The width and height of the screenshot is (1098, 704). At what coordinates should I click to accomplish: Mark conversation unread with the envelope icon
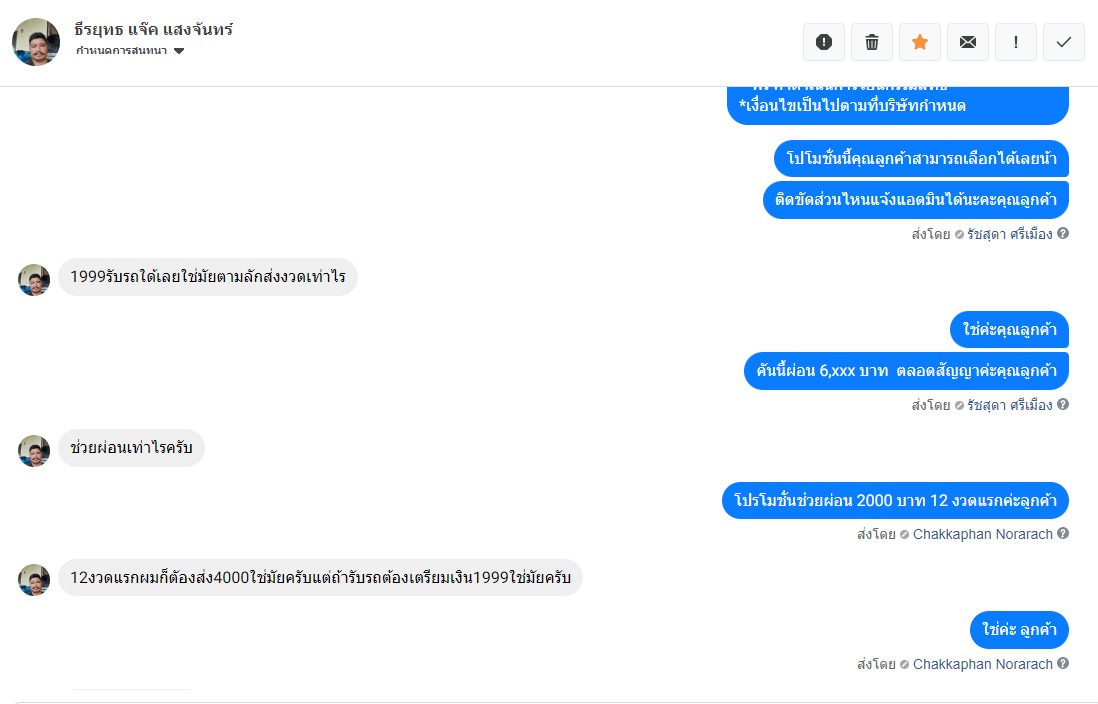coord(968,42)
